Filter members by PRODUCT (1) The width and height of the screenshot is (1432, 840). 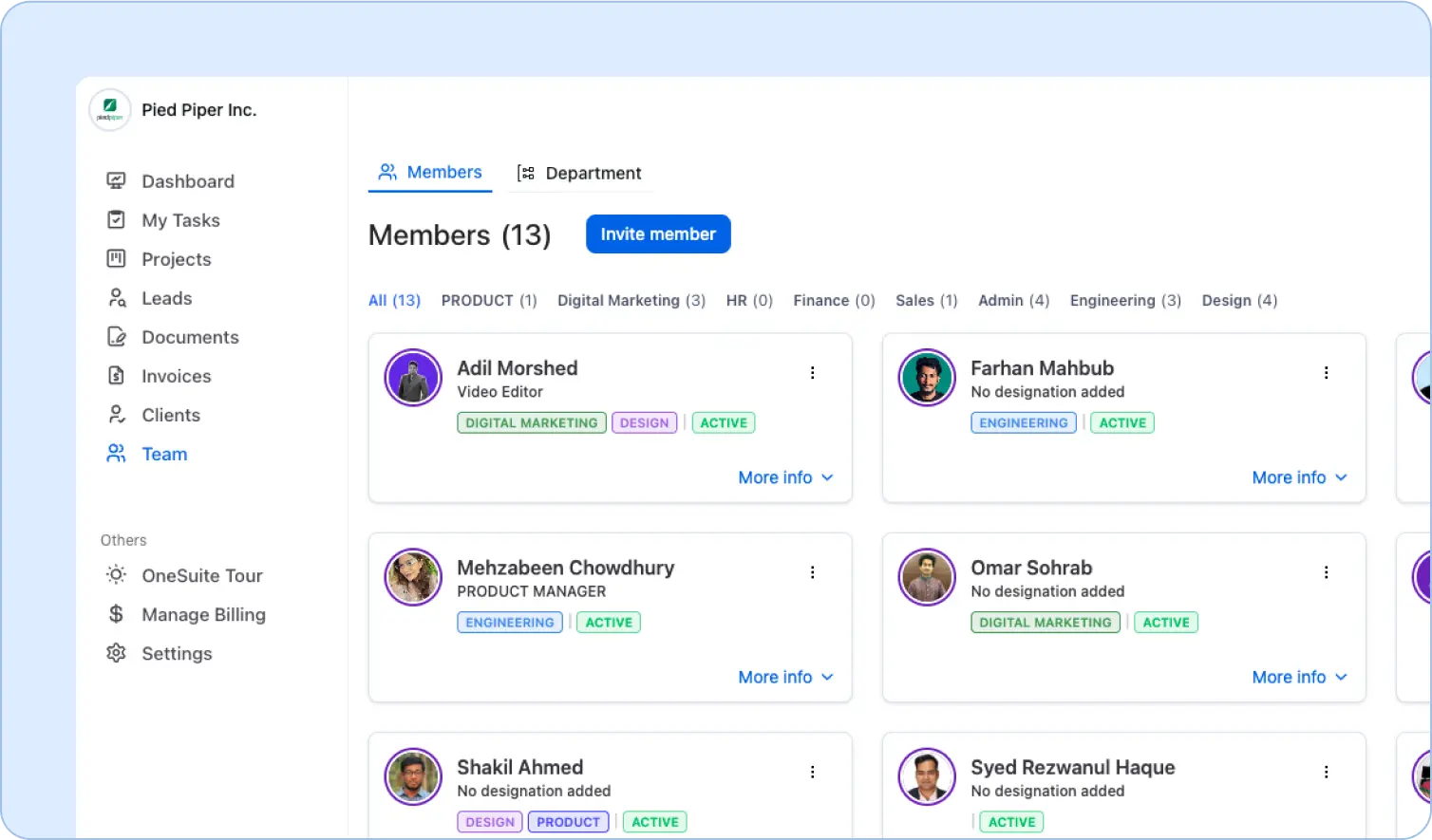[489, 300]
